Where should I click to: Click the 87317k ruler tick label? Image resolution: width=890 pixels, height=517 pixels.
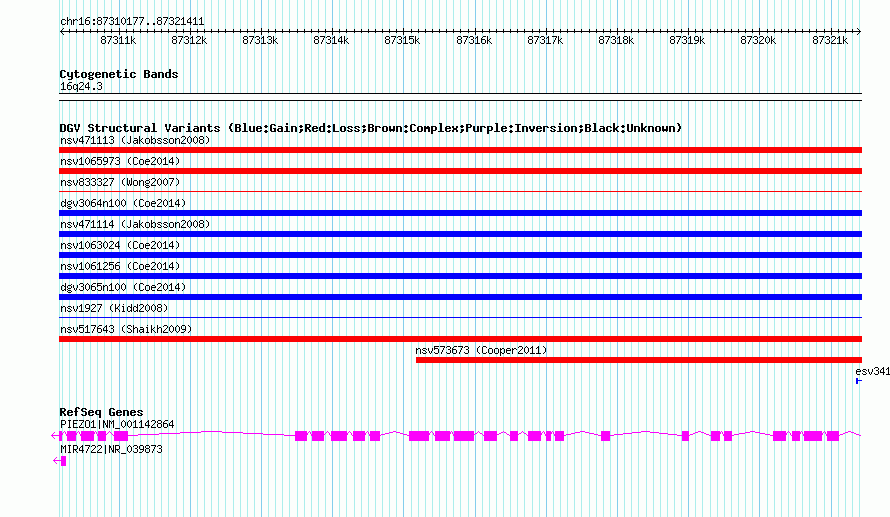[545, 40]
